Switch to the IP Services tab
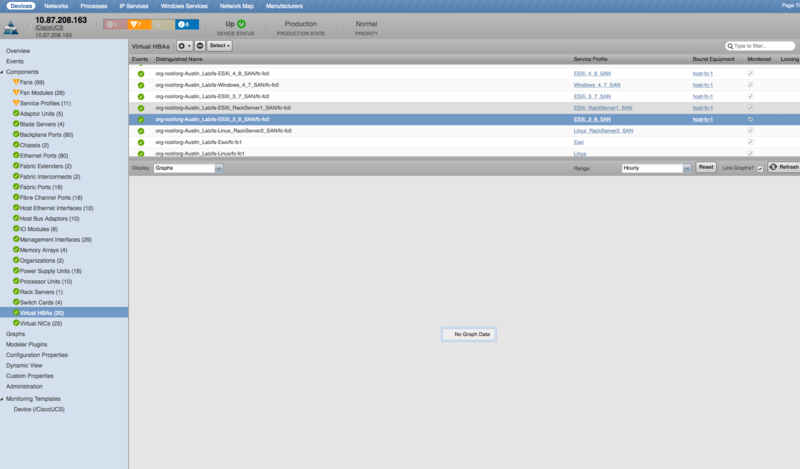This screenshot has width=800, height=469. pyautogui.click(x=134, y=6)
